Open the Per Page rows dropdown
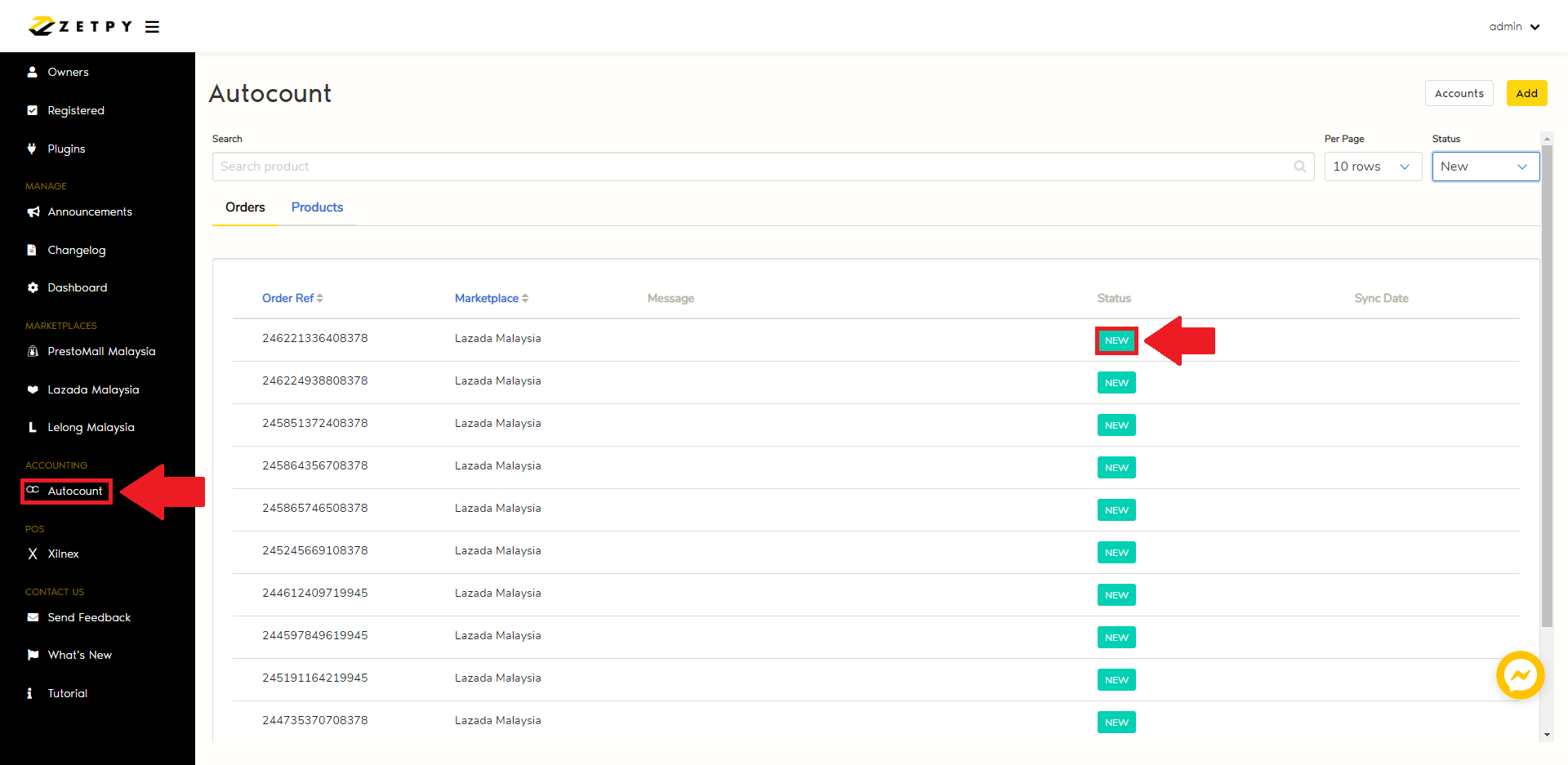The height and width of the screenshot is (765, 1568). coord(1373,167)
